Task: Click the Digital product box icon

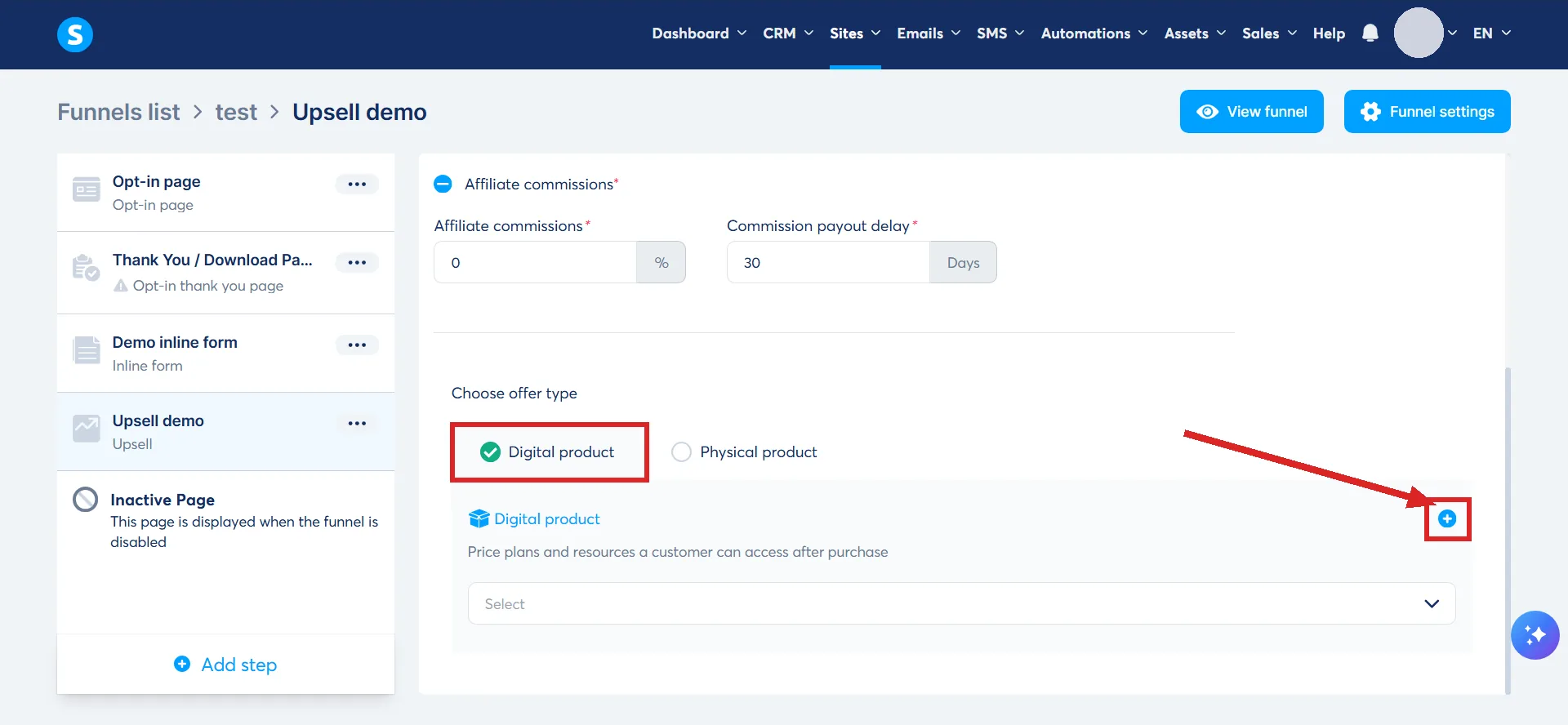Action: (479, 518)
